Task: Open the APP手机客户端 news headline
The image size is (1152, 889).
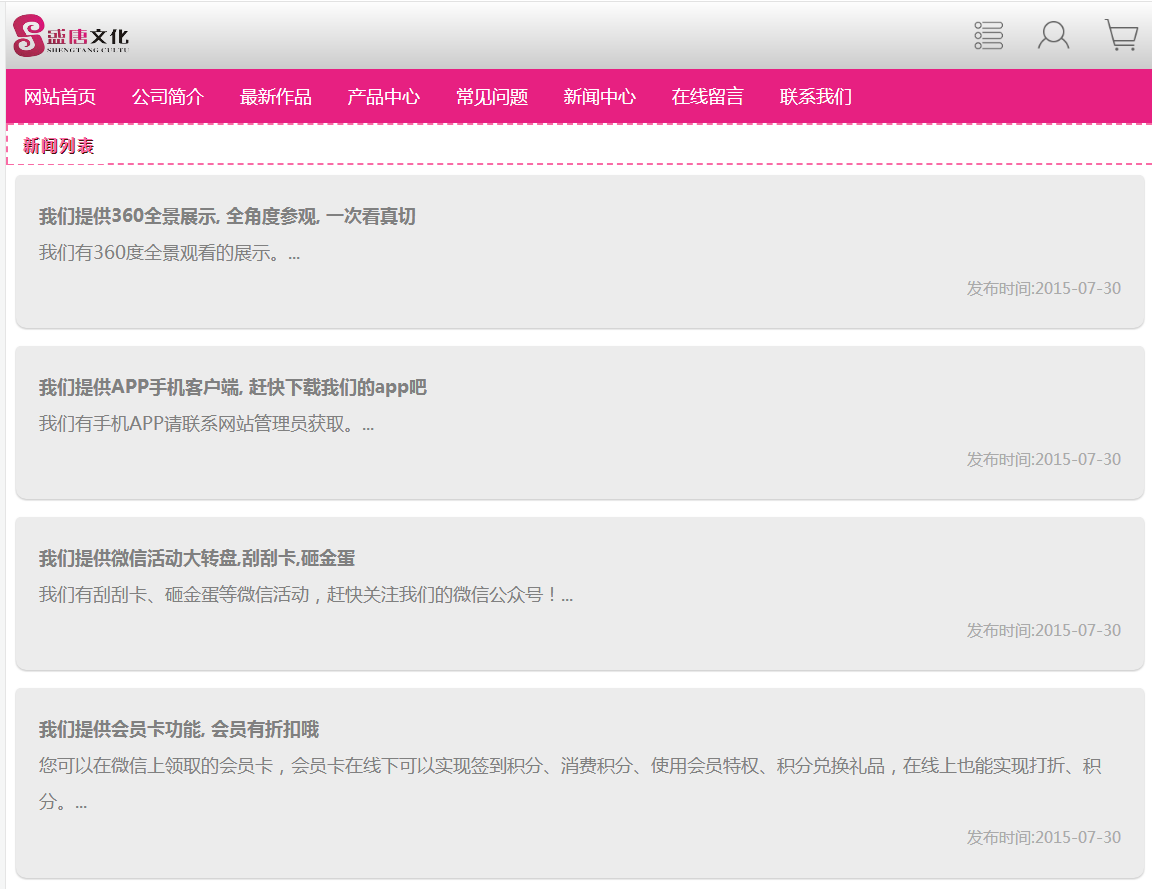Action: tap(232, 388)
